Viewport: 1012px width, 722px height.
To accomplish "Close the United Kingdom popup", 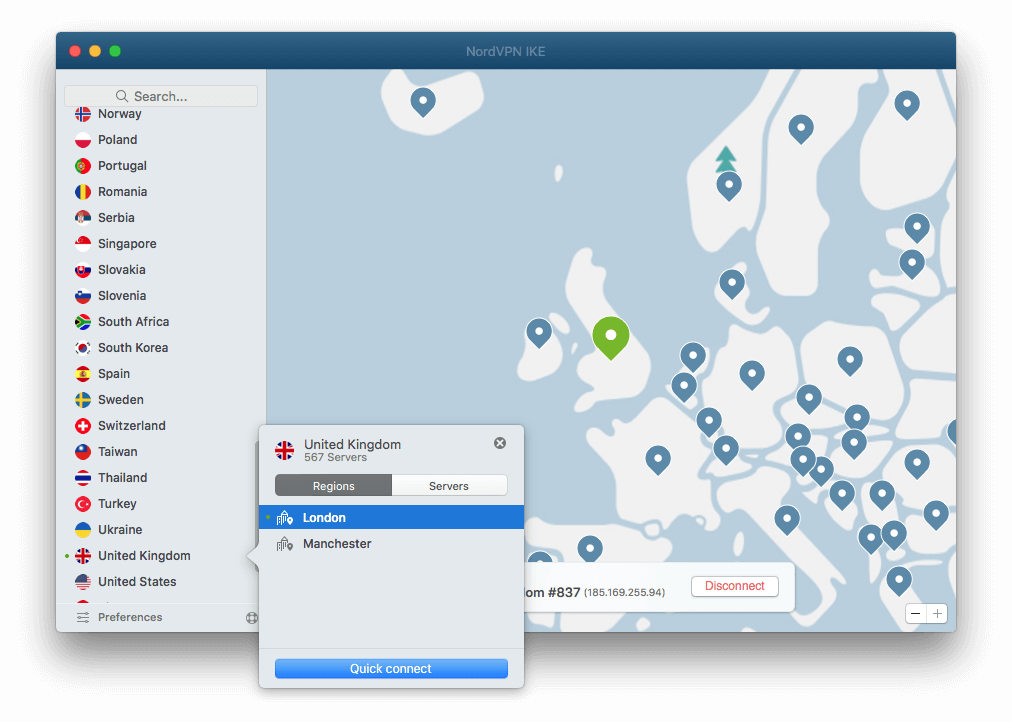I will point(500,443).
